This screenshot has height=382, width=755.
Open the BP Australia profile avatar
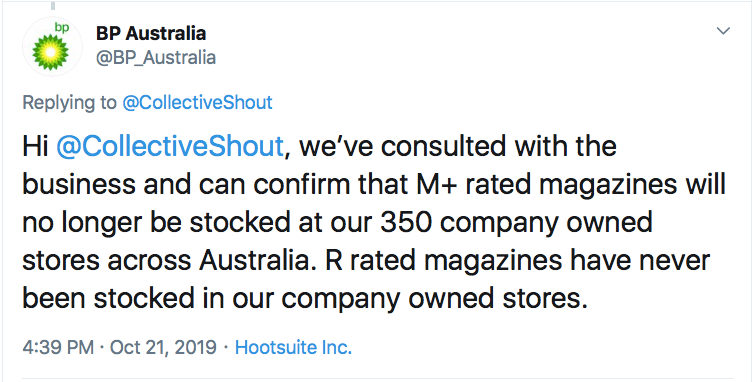(x=52, y=47)
